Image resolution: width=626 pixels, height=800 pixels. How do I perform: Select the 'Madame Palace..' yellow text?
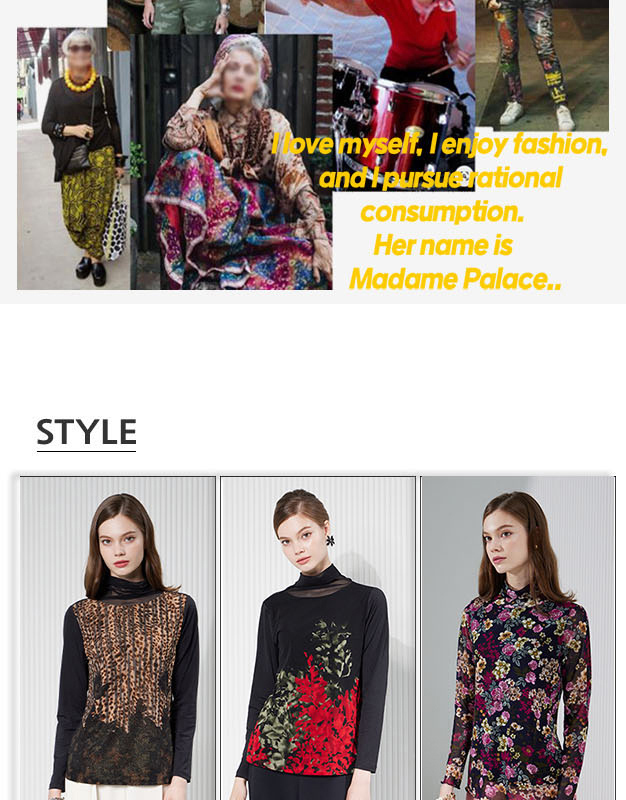pos(455,280)
